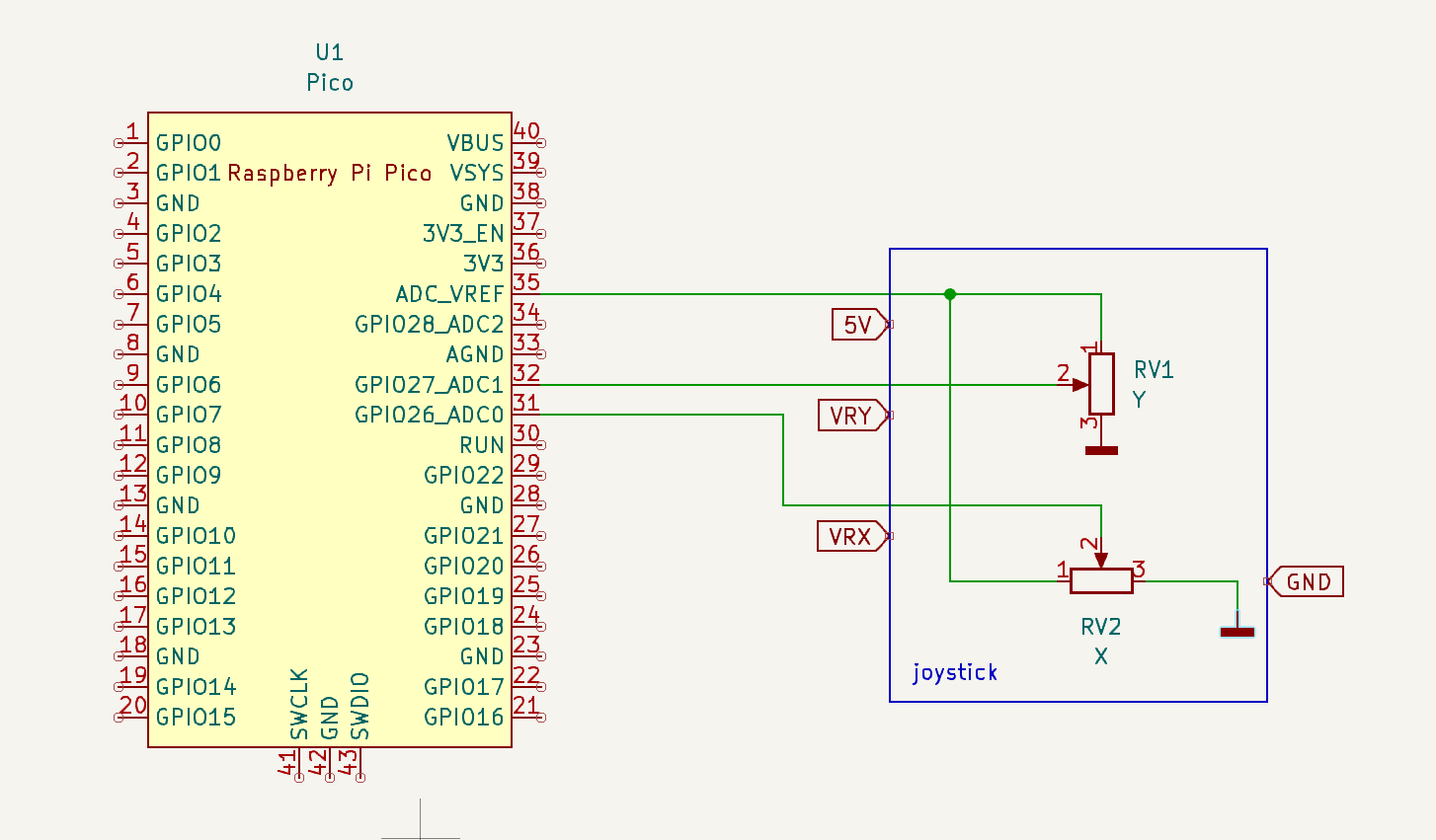The width and height of the screenshot is (1436, 840).
Task: Select the 'Raspberry Pi Pico' text
Action: pos(330,174)
